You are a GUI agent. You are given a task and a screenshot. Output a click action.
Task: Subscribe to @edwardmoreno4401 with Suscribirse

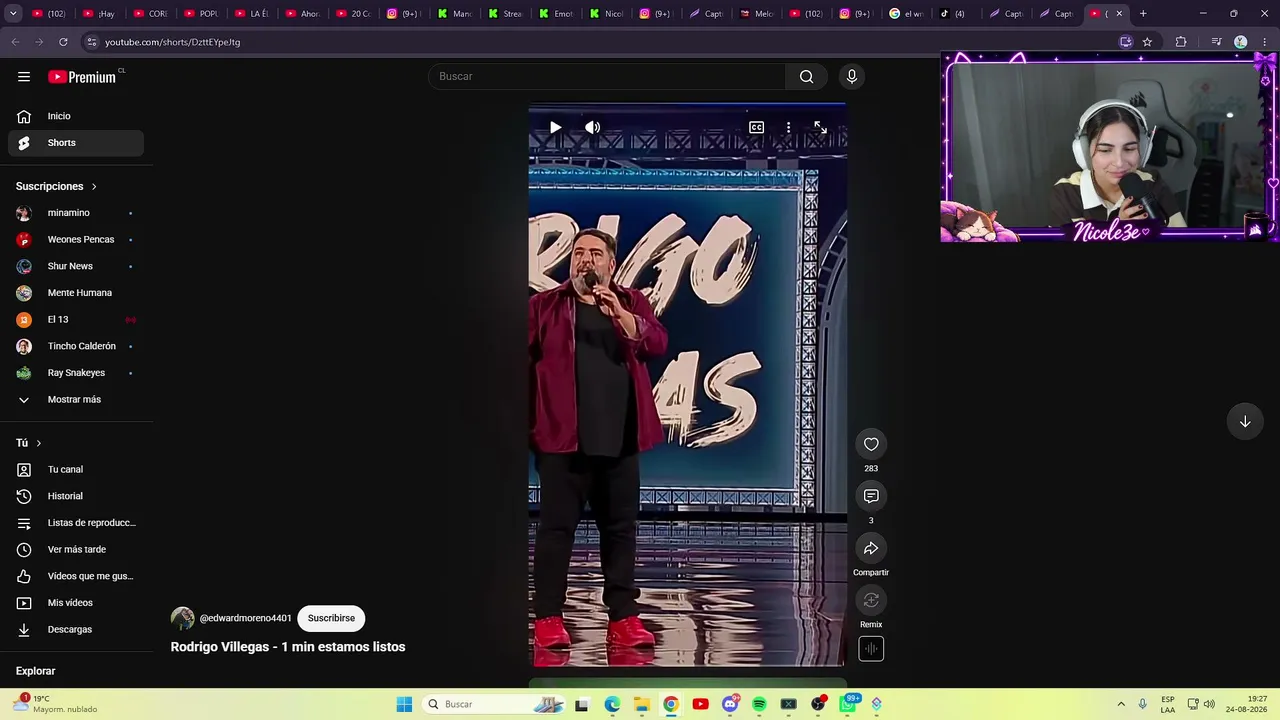coord(331,618)
